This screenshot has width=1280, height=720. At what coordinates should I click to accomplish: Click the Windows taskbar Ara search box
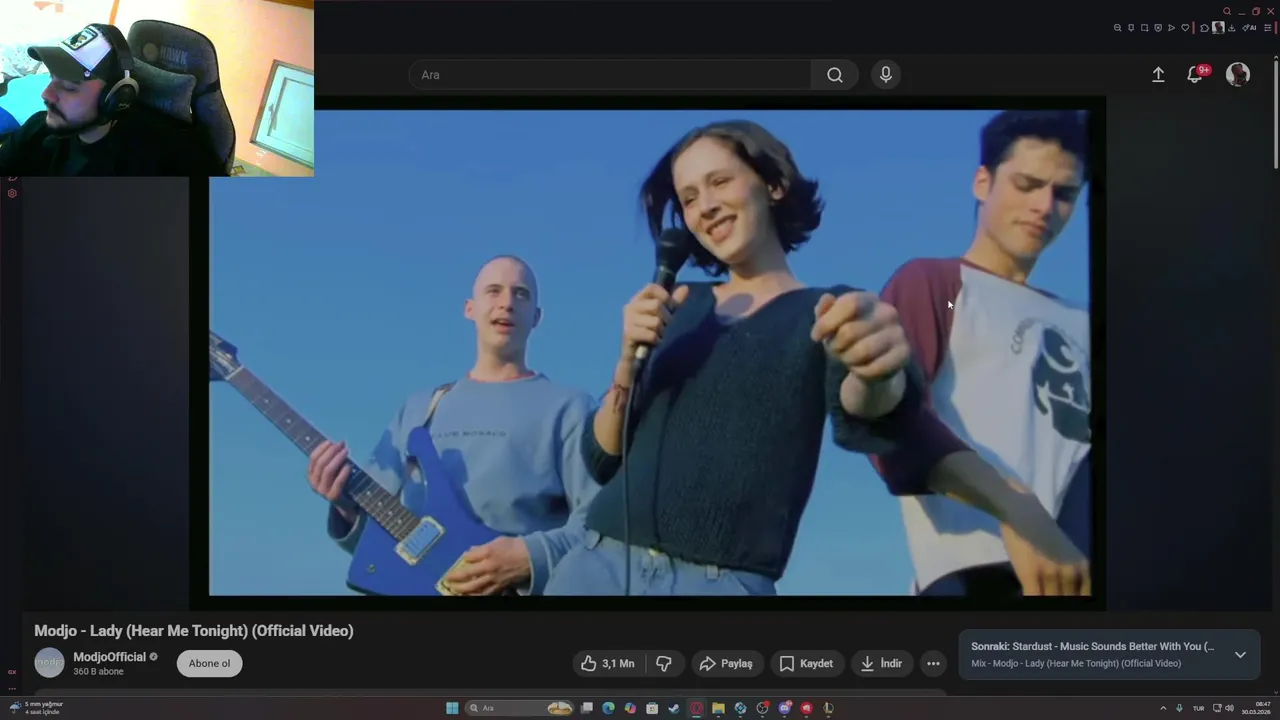click(x=520, y=708)
